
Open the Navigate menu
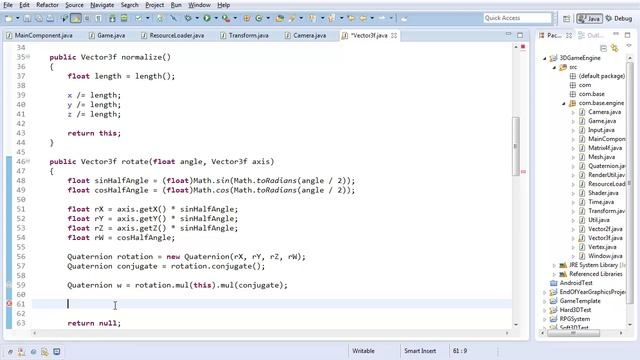[102, 5]
